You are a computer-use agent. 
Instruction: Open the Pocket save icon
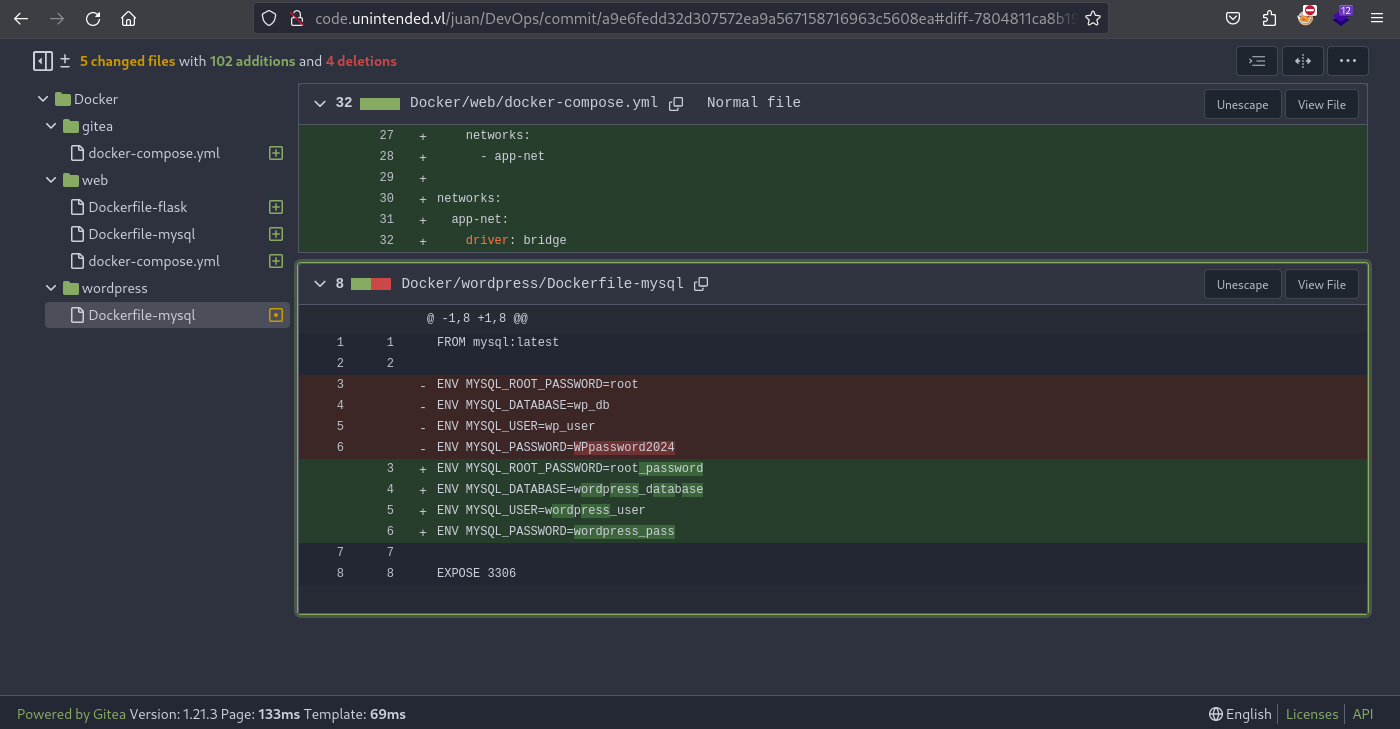pos(1234,18)
